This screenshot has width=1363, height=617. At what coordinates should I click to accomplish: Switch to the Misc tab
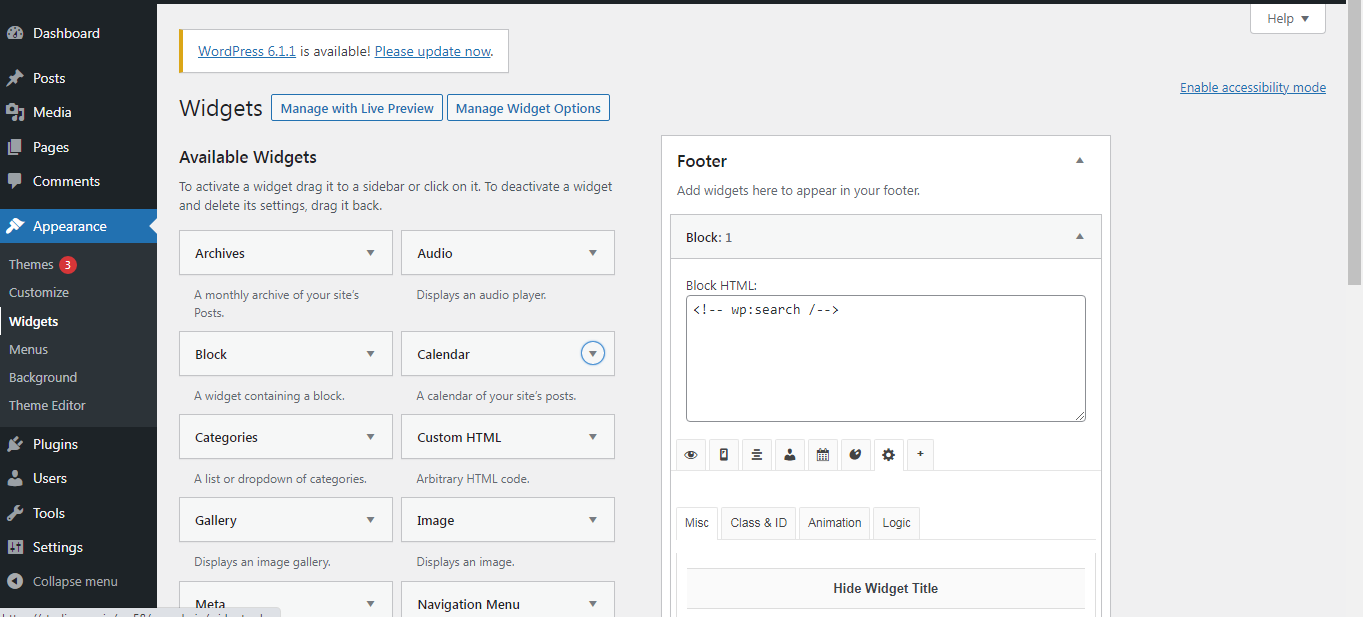coord(697,523)
